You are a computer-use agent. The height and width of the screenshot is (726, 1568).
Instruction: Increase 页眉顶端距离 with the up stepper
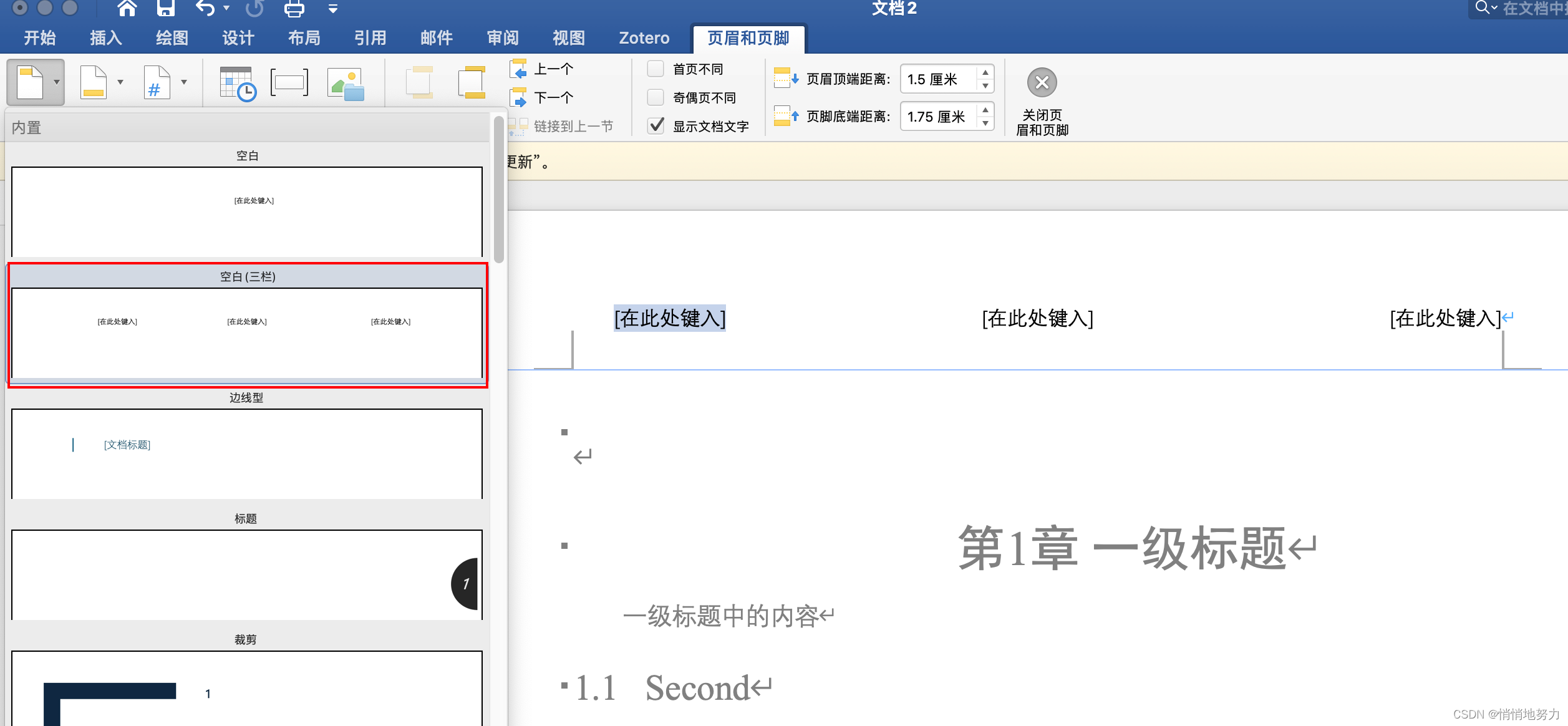pos(985,73)
